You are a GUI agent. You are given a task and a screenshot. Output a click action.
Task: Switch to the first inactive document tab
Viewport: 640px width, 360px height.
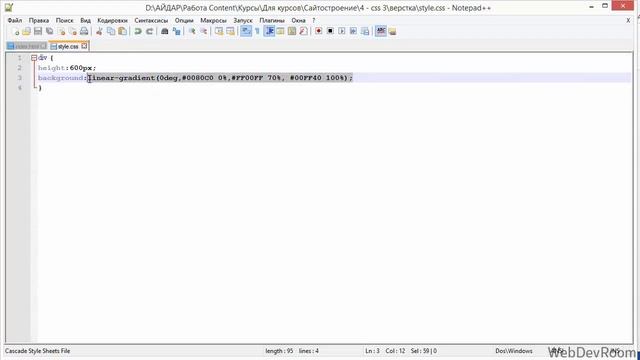pos(27,46)
